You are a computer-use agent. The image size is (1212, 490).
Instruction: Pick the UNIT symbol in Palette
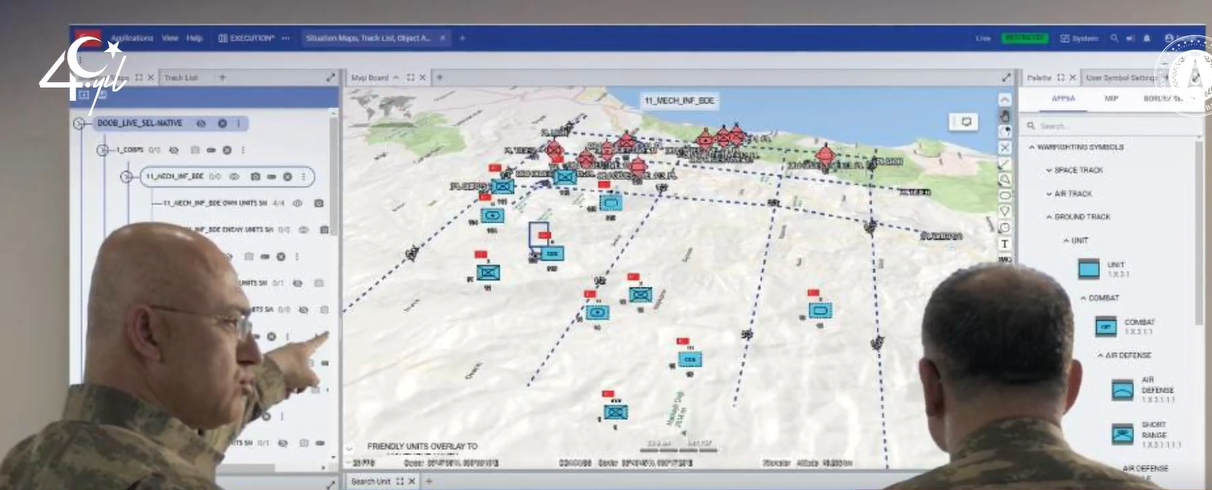(1088, 268)
